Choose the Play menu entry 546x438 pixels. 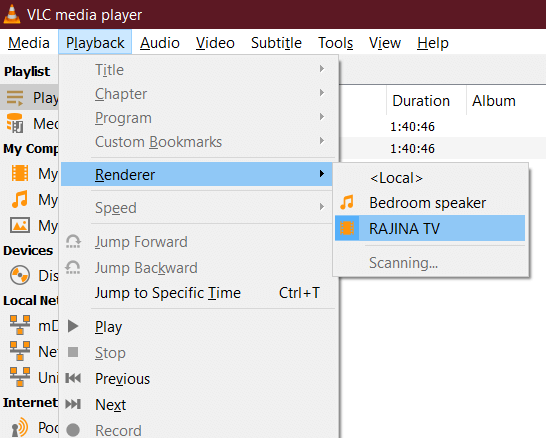(x=197, y=327)
